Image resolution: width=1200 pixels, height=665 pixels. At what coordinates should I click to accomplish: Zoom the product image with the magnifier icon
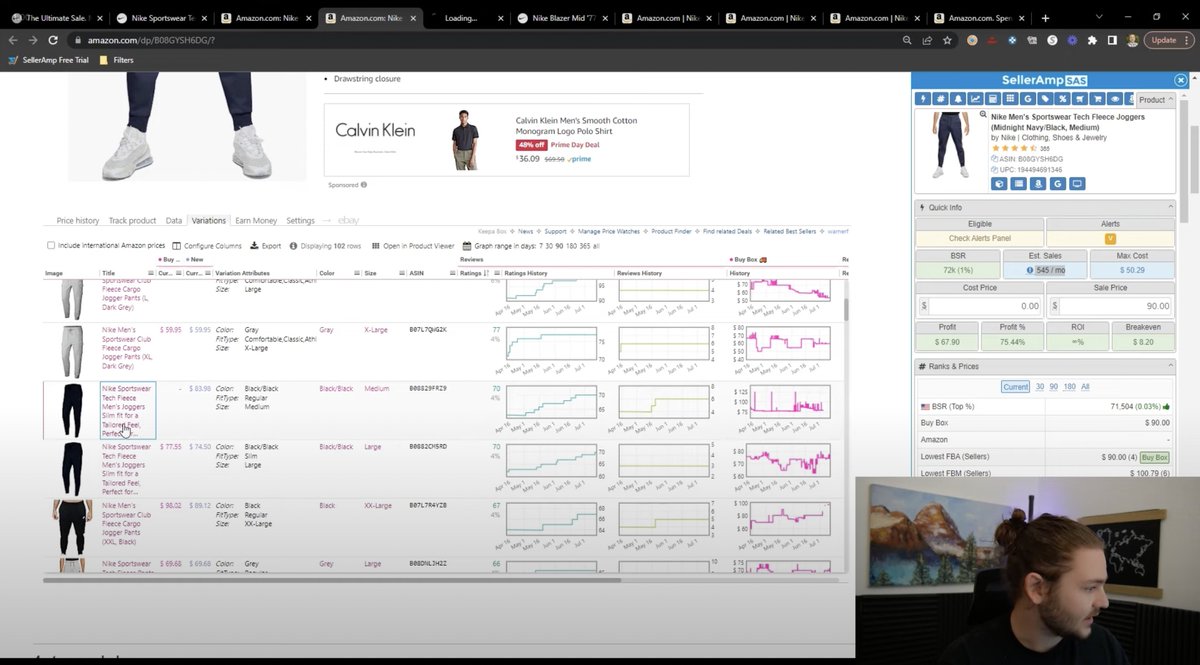[983, 114]
